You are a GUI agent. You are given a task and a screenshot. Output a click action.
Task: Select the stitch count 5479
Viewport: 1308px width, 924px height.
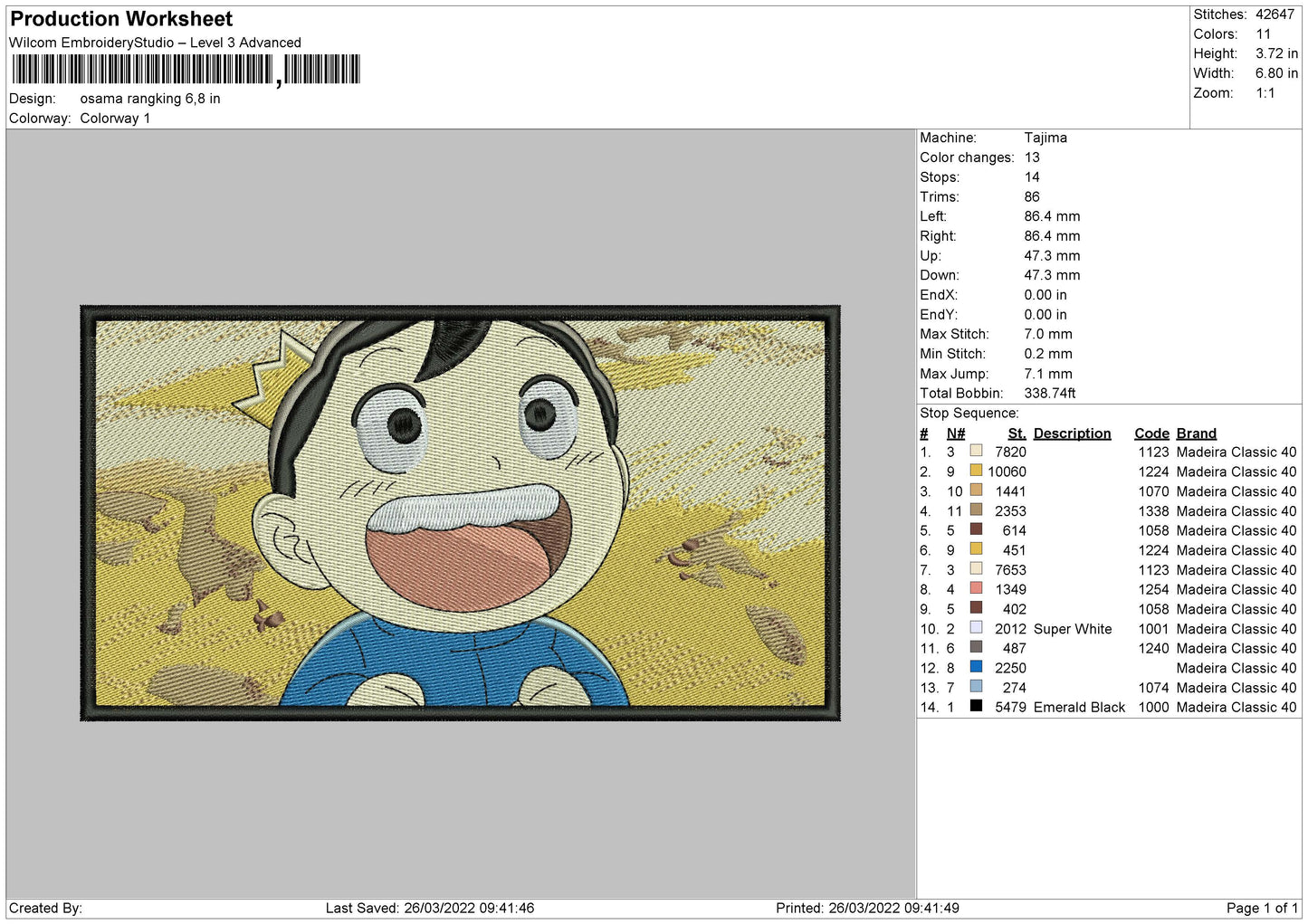[x=1011, y=708]
